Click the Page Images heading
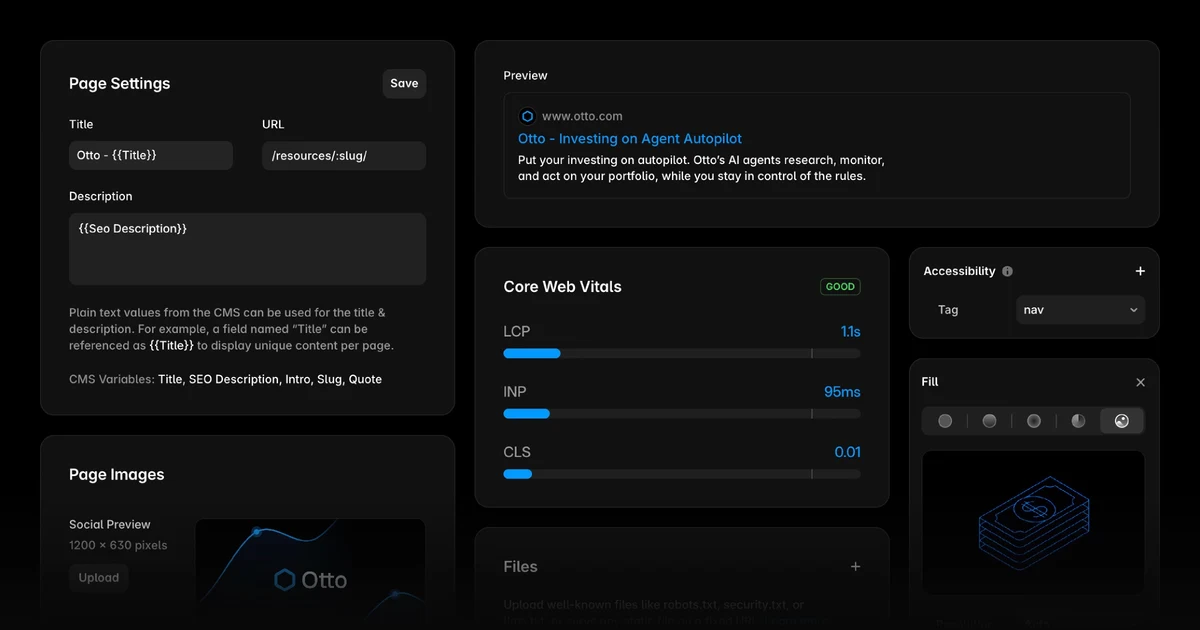Screen dimensions: 1200x630 117,474
